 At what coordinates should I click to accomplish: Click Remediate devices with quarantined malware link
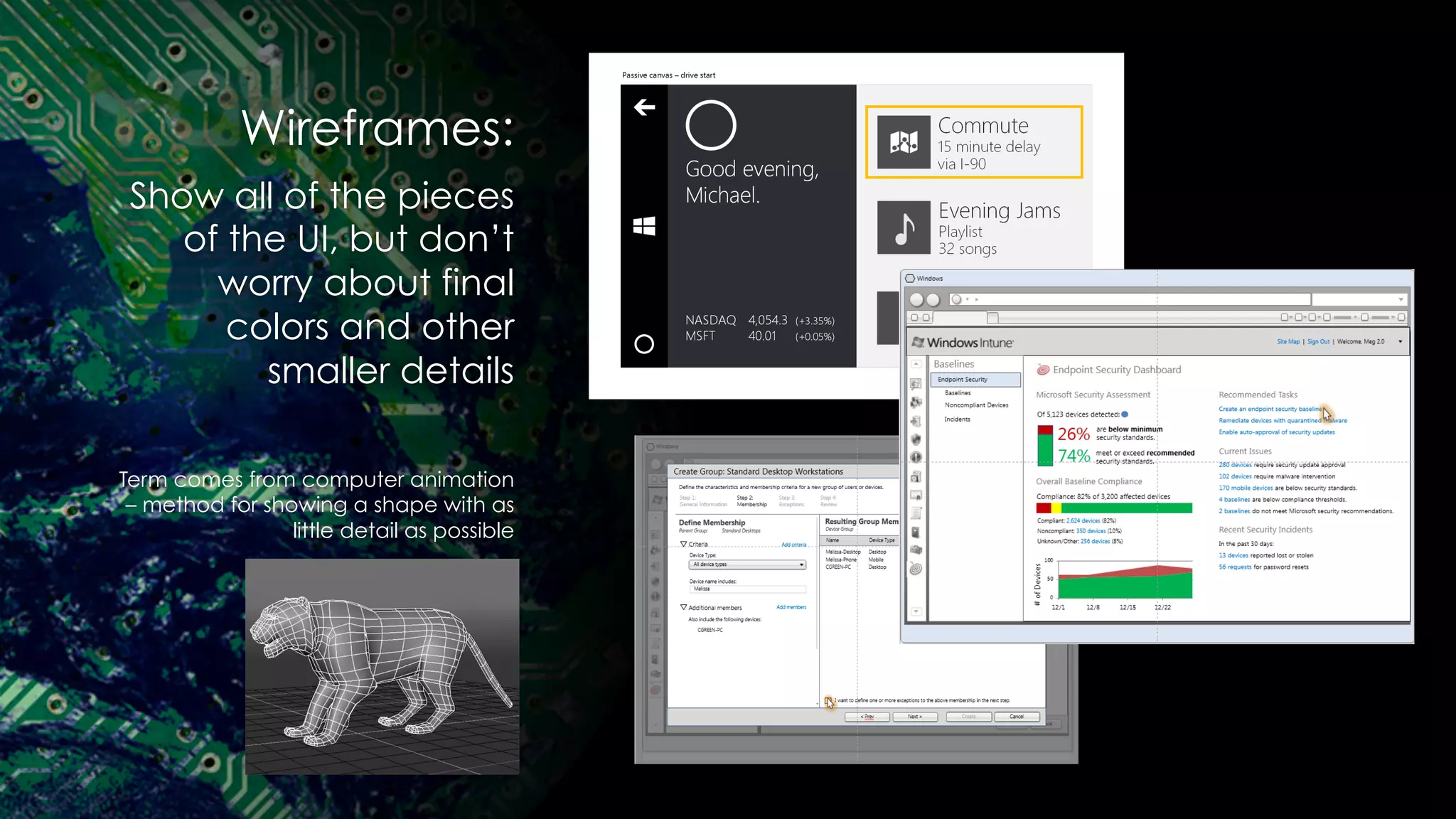(x=1283, y=420)
